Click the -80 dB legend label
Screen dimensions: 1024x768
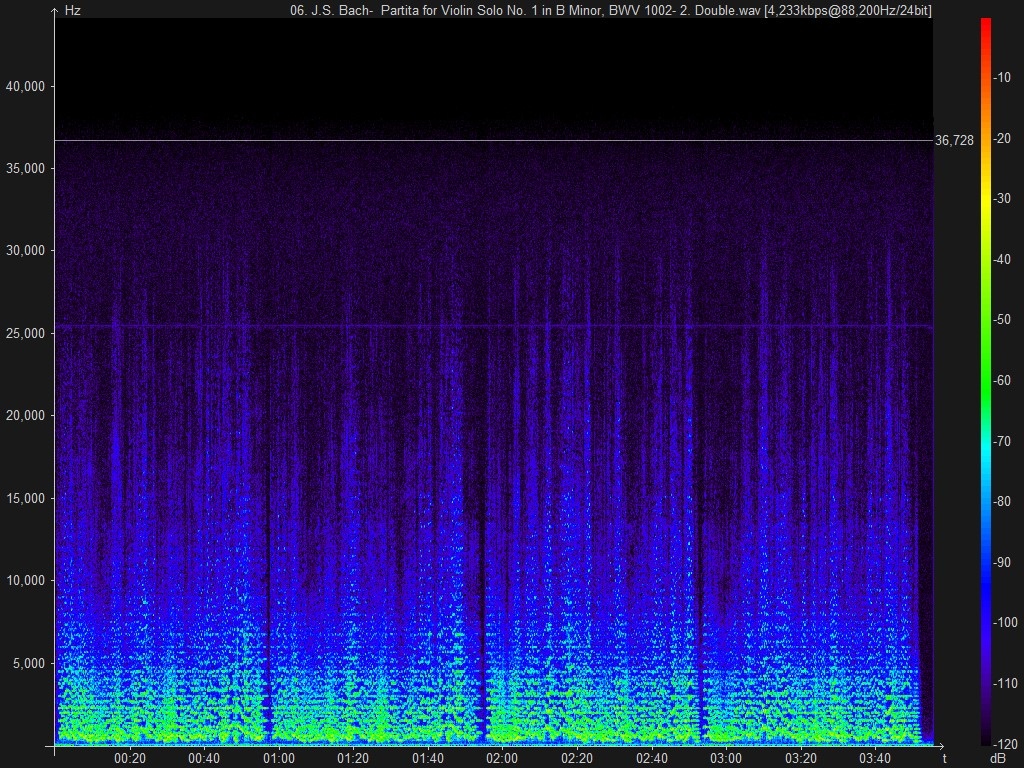click(1002, 502)
